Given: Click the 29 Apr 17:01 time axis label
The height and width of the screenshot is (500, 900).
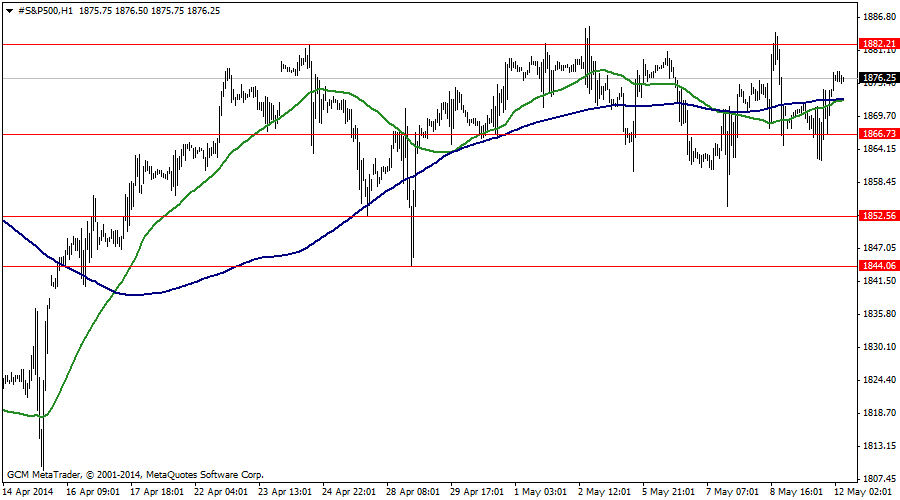Looking at the screenshot, I should [477, 492].
